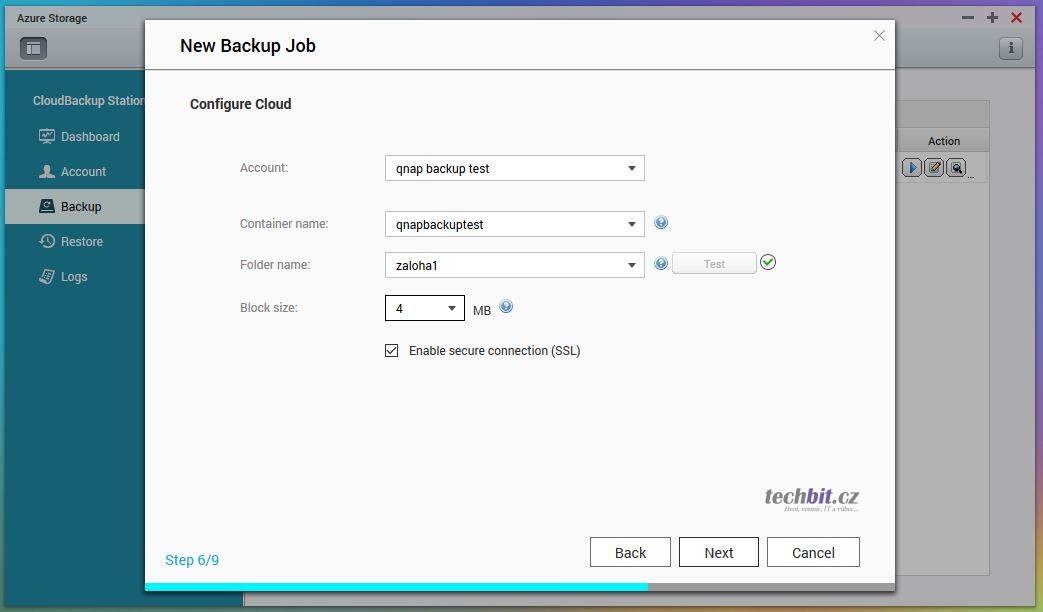Screen dimensions: 1043x612
Task: Click the Block size help icon
Action: pyautogui.click(x=506, y=307)
